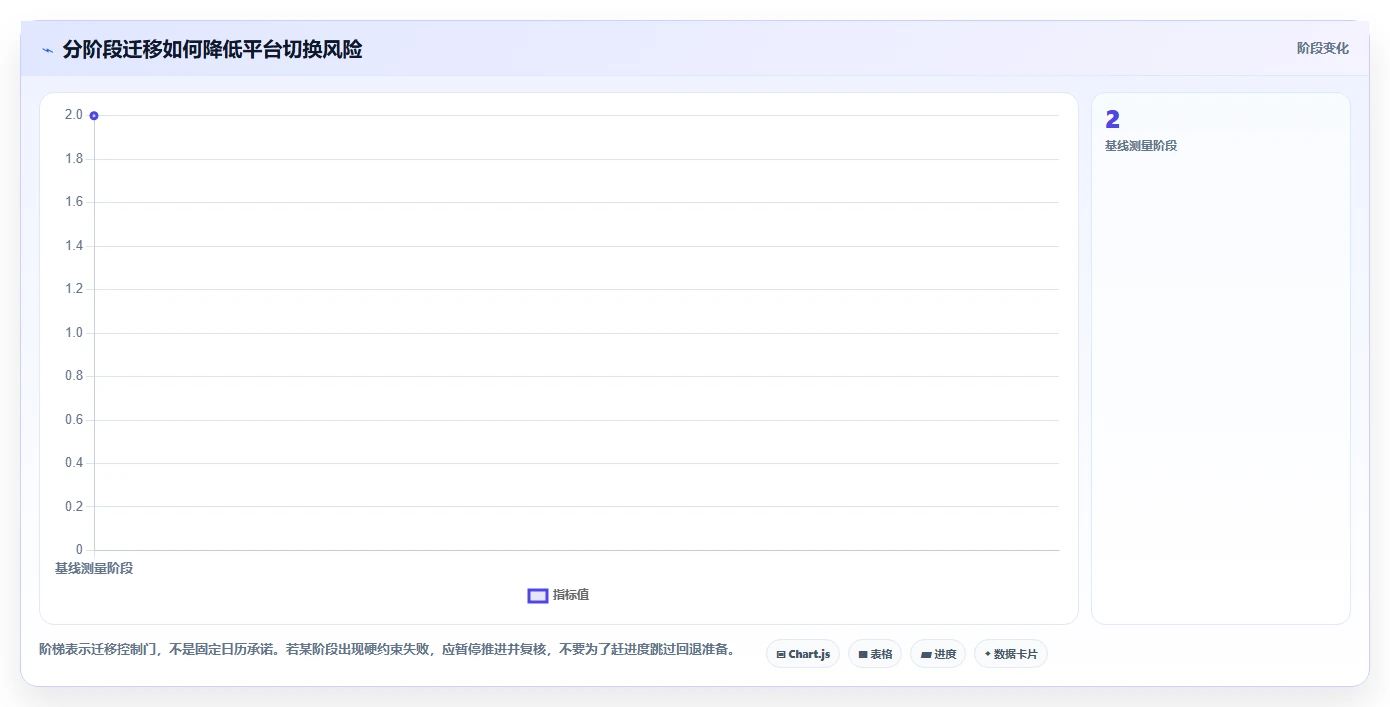The height and width of the screenshot is (707, 1390).
Task: Click the 进度 chip
Action: pos(938,654)
